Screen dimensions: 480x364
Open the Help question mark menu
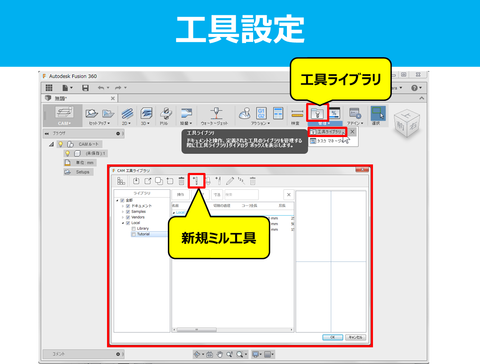(x=416, y=88)
